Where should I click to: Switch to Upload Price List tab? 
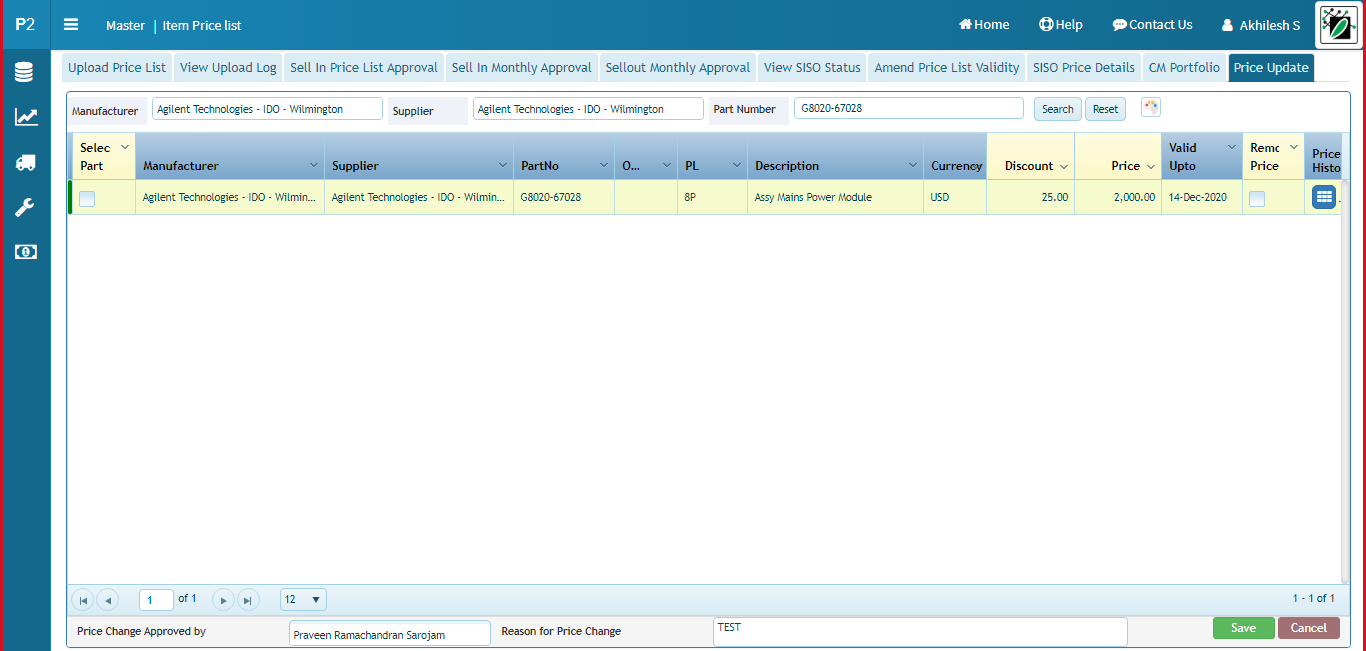click(117, 67)
